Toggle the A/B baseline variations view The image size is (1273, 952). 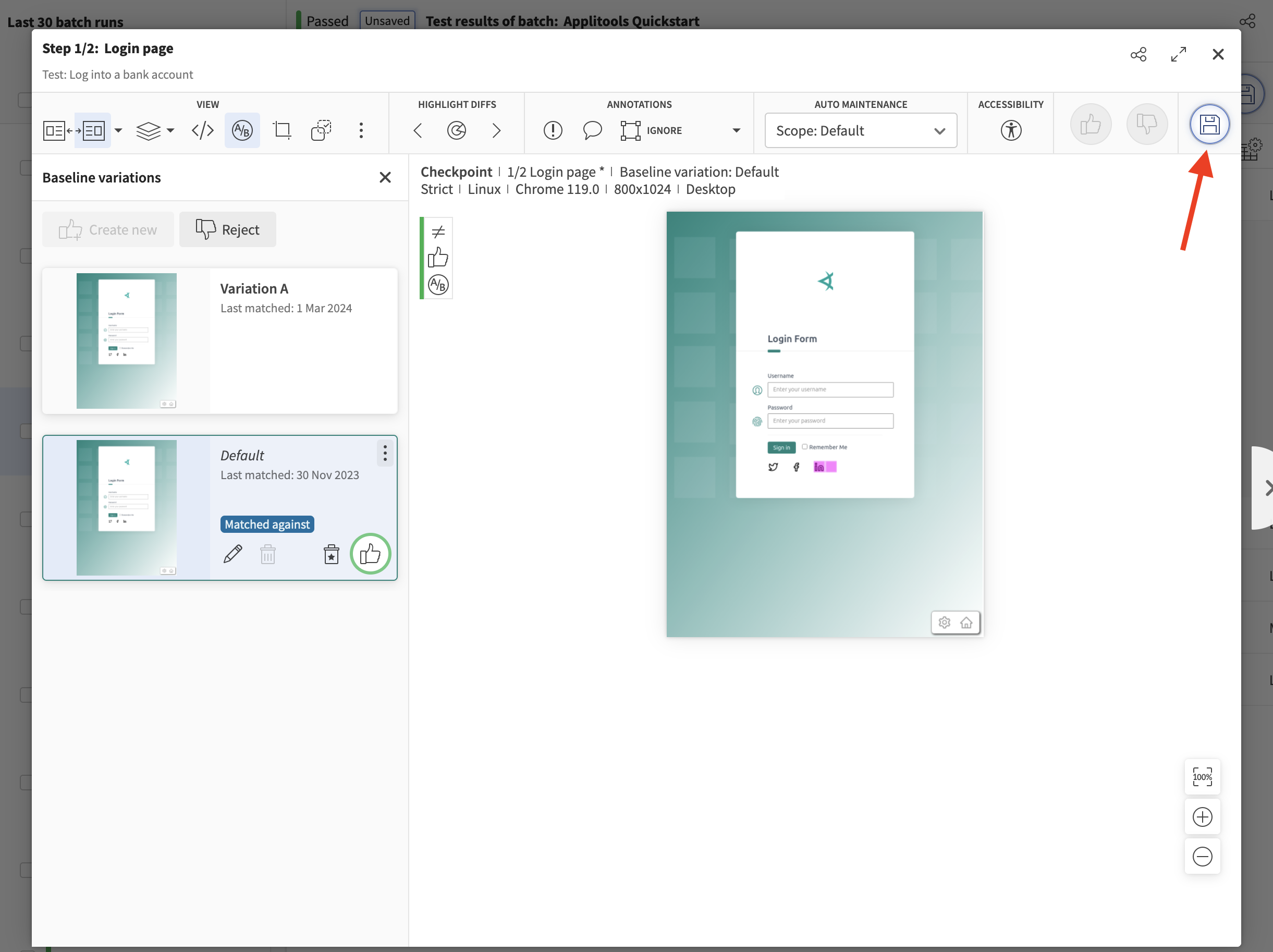[242, 131]
